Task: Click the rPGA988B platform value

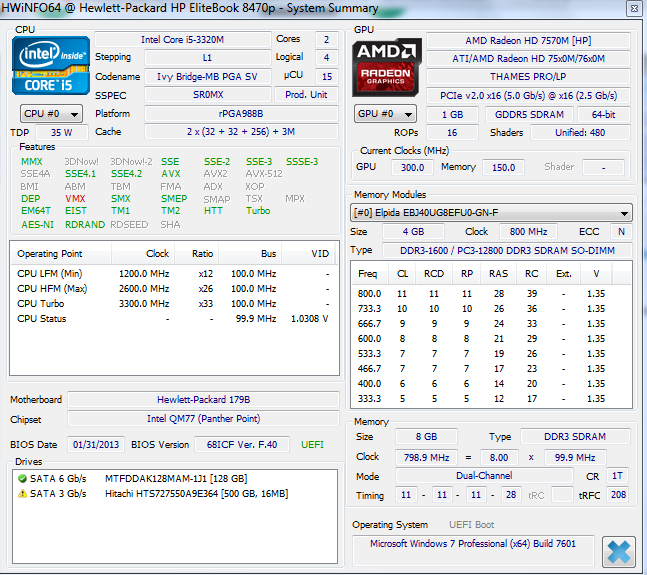Action: pyautogui.click(x=241, y=113)
